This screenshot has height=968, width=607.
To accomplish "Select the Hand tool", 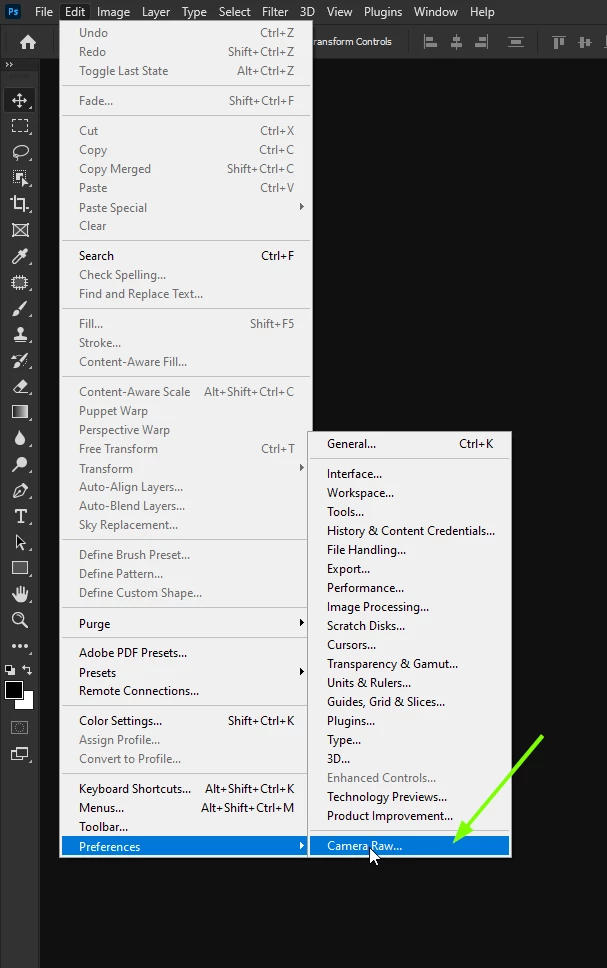I will 20,594.
